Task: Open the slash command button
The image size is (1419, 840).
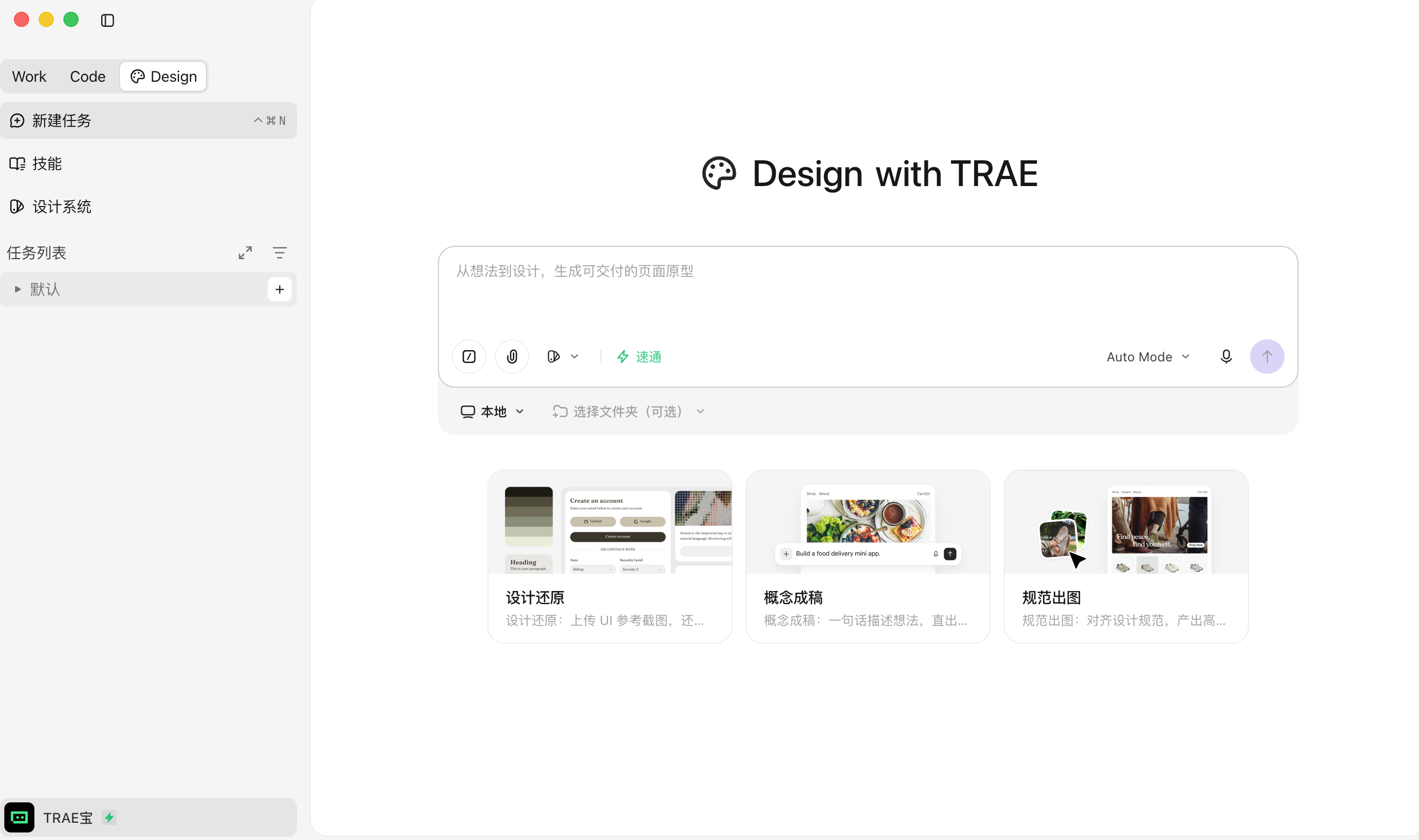Action: point(469,357)
